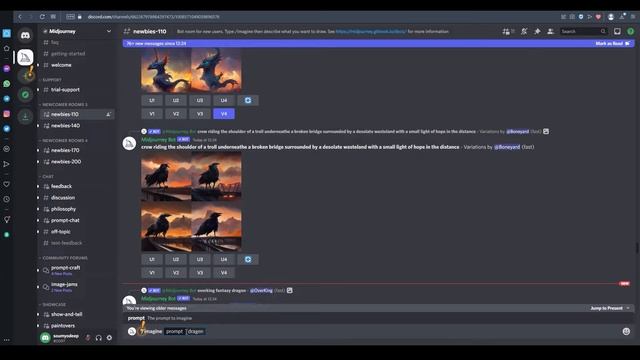The height and width of the screenshot is (360, 640).
Task: Open the crow image grid thumbnail
Action: [x=191, y=202]
